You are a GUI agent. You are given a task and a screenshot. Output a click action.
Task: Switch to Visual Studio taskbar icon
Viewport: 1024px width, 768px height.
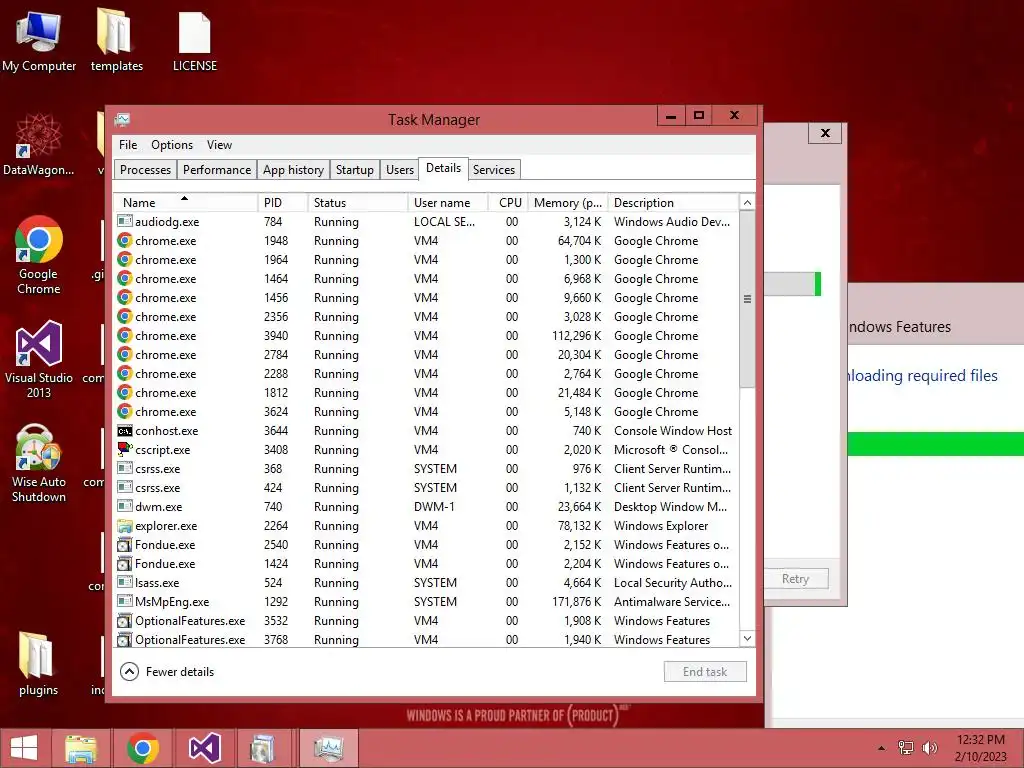point(204,748)
